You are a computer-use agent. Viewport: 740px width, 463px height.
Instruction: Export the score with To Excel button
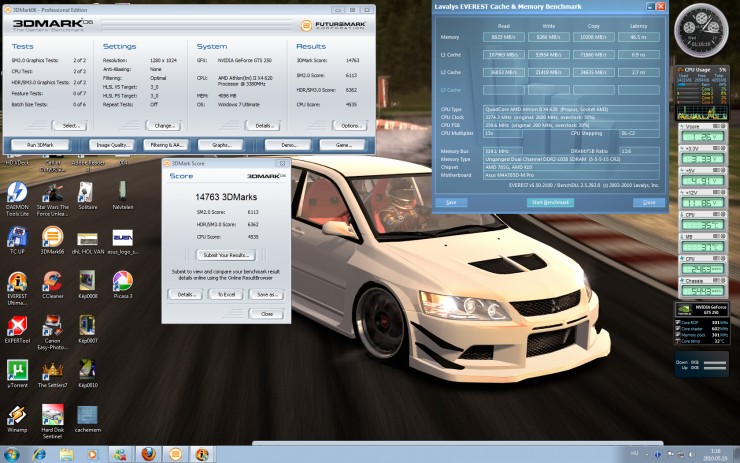[x=226, y=295]
